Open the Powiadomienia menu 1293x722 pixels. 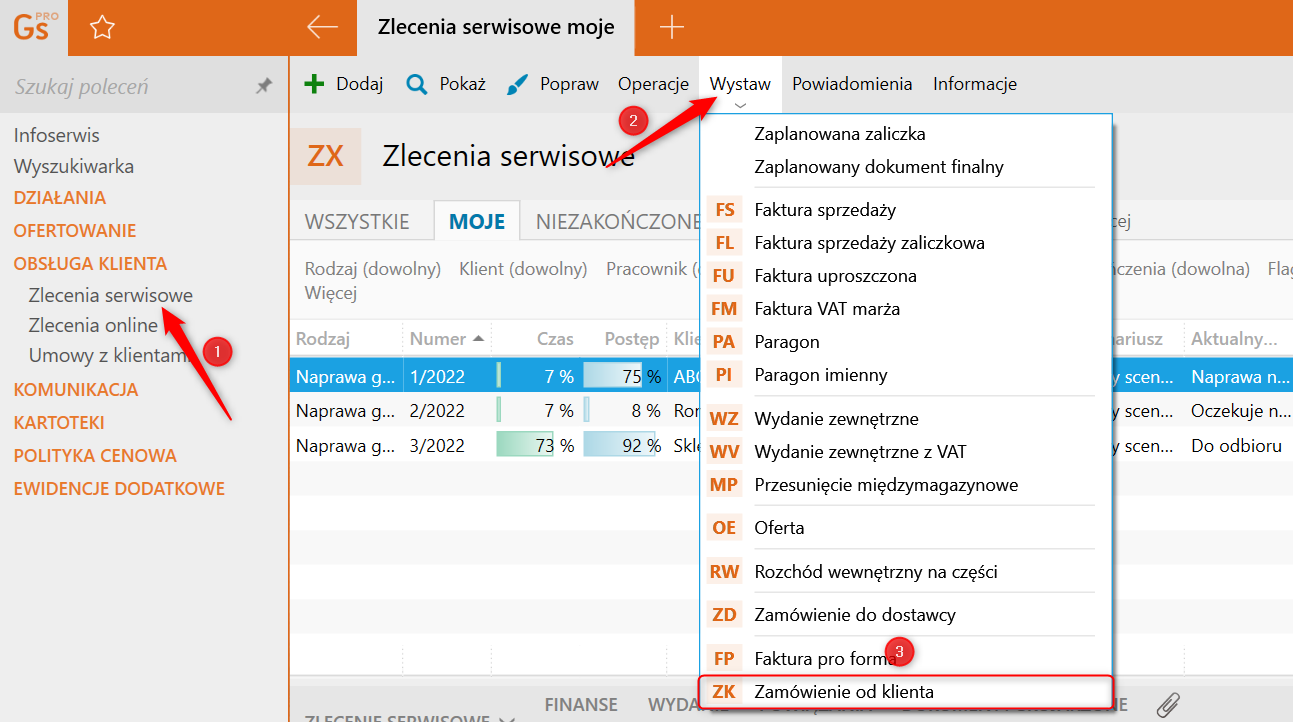(x=852, y=84)
